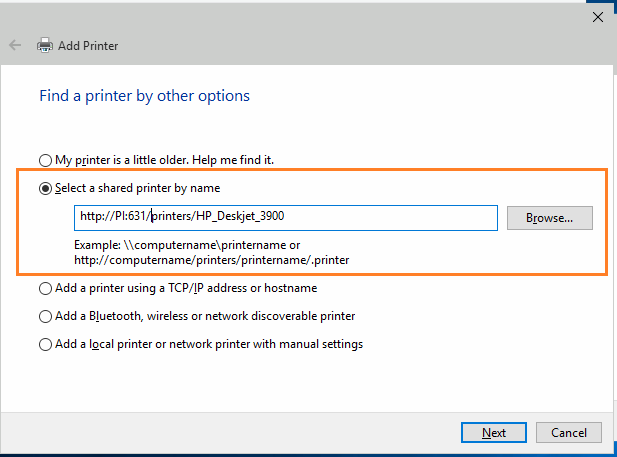Screen dimensions: 617x457
Task: Open the Browse... printer dialog
Action: coord(549,218)
